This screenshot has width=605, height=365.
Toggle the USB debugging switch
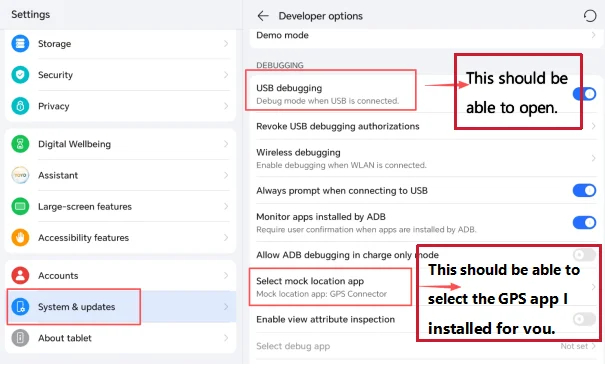[585, 94]
